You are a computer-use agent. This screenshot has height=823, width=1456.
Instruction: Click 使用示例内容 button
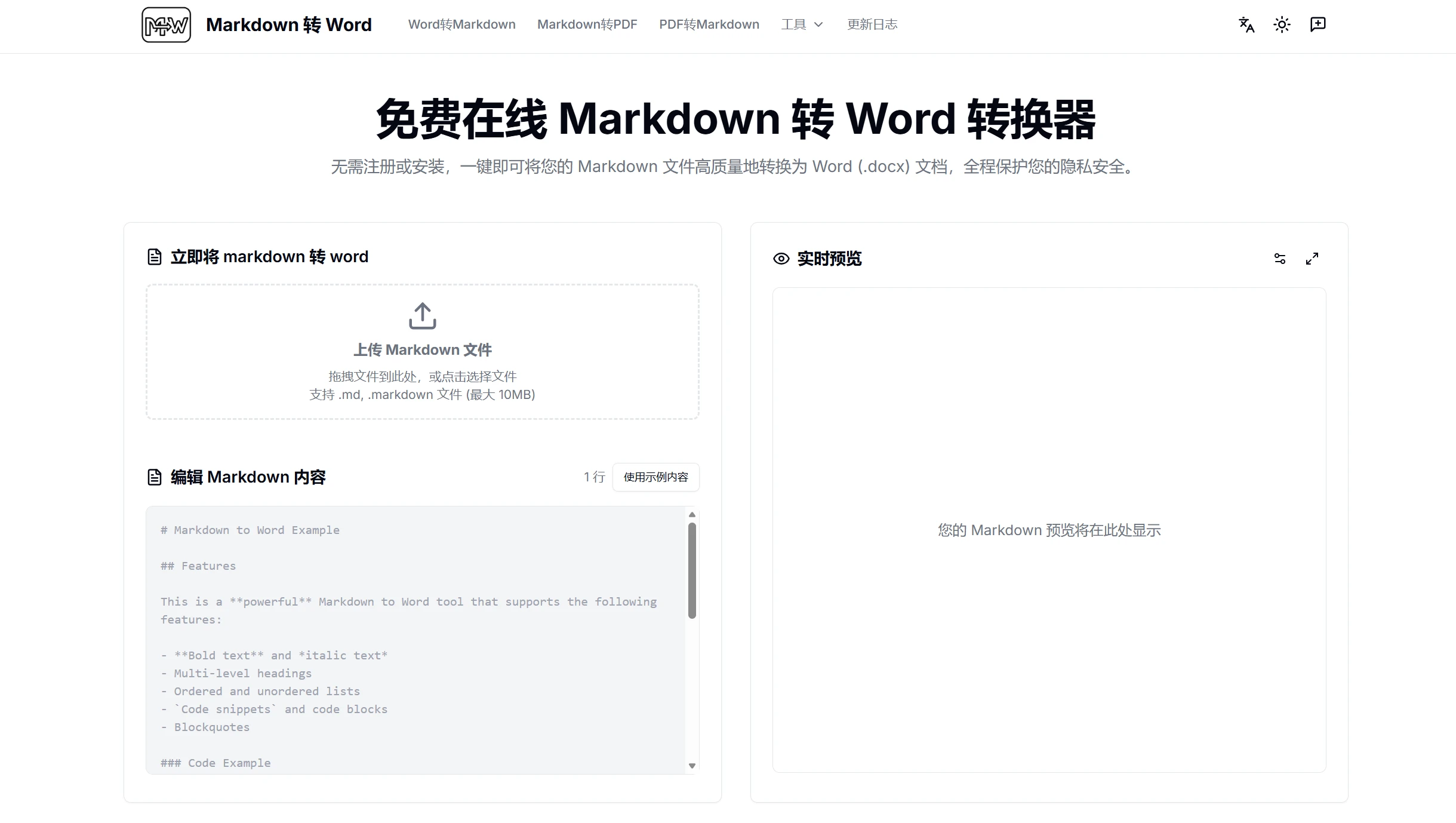click(655, 477)
